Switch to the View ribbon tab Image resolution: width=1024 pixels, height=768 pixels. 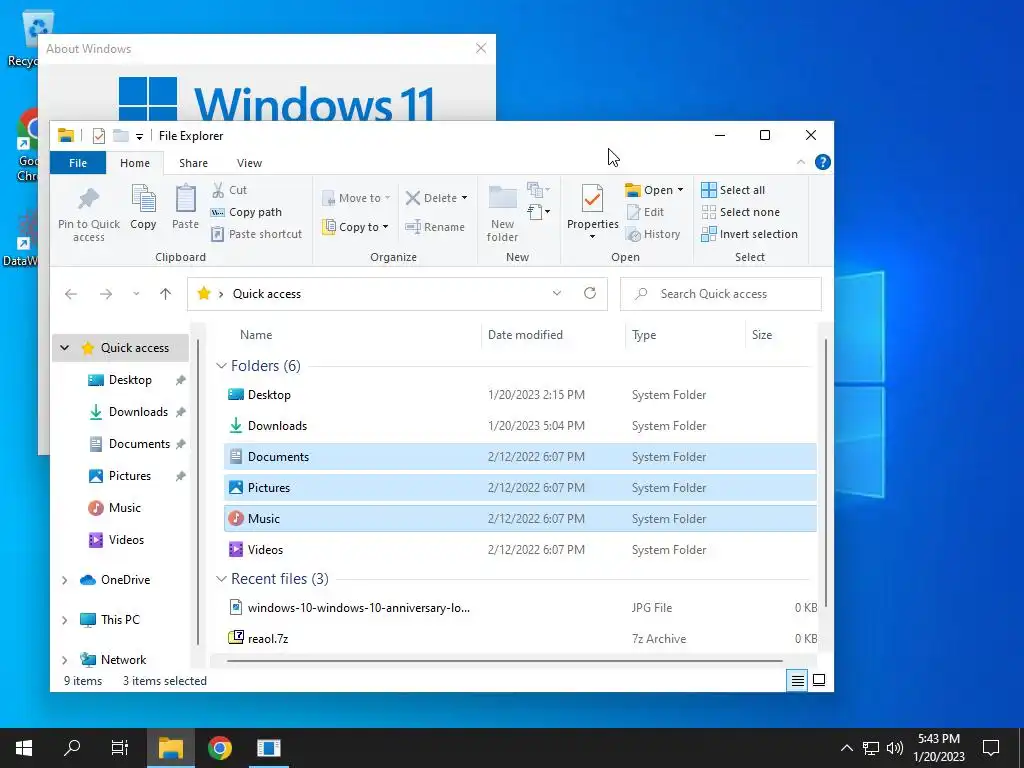249,163
